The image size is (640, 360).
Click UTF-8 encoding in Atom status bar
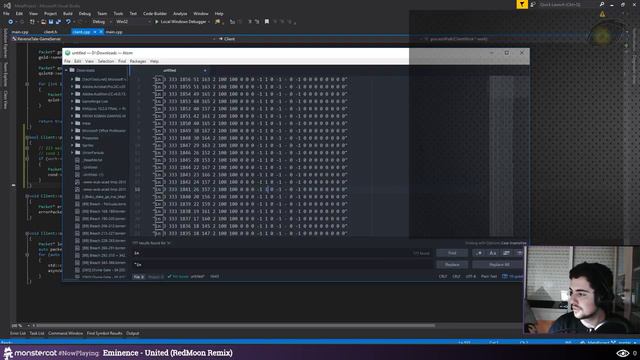[471, 276]
